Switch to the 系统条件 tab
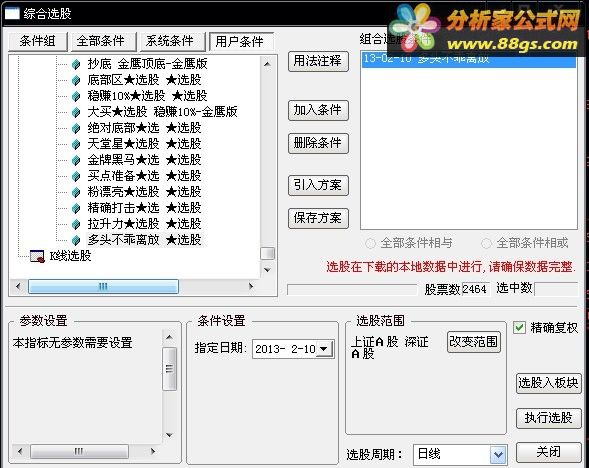 [170, 41]
